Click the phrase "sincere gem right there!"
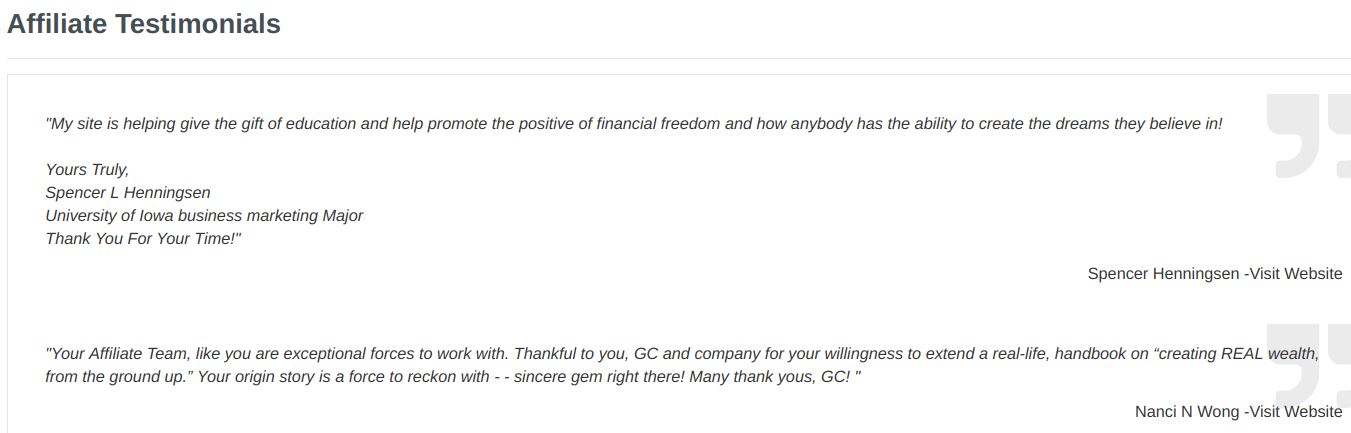Image resolution: width=1351 pixels, height=433 pixels. coord(600,377)
